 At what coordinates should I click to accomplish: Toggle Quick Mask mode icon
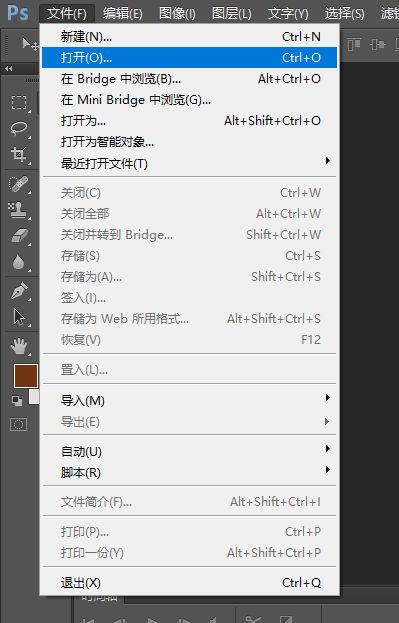point(18,424)
